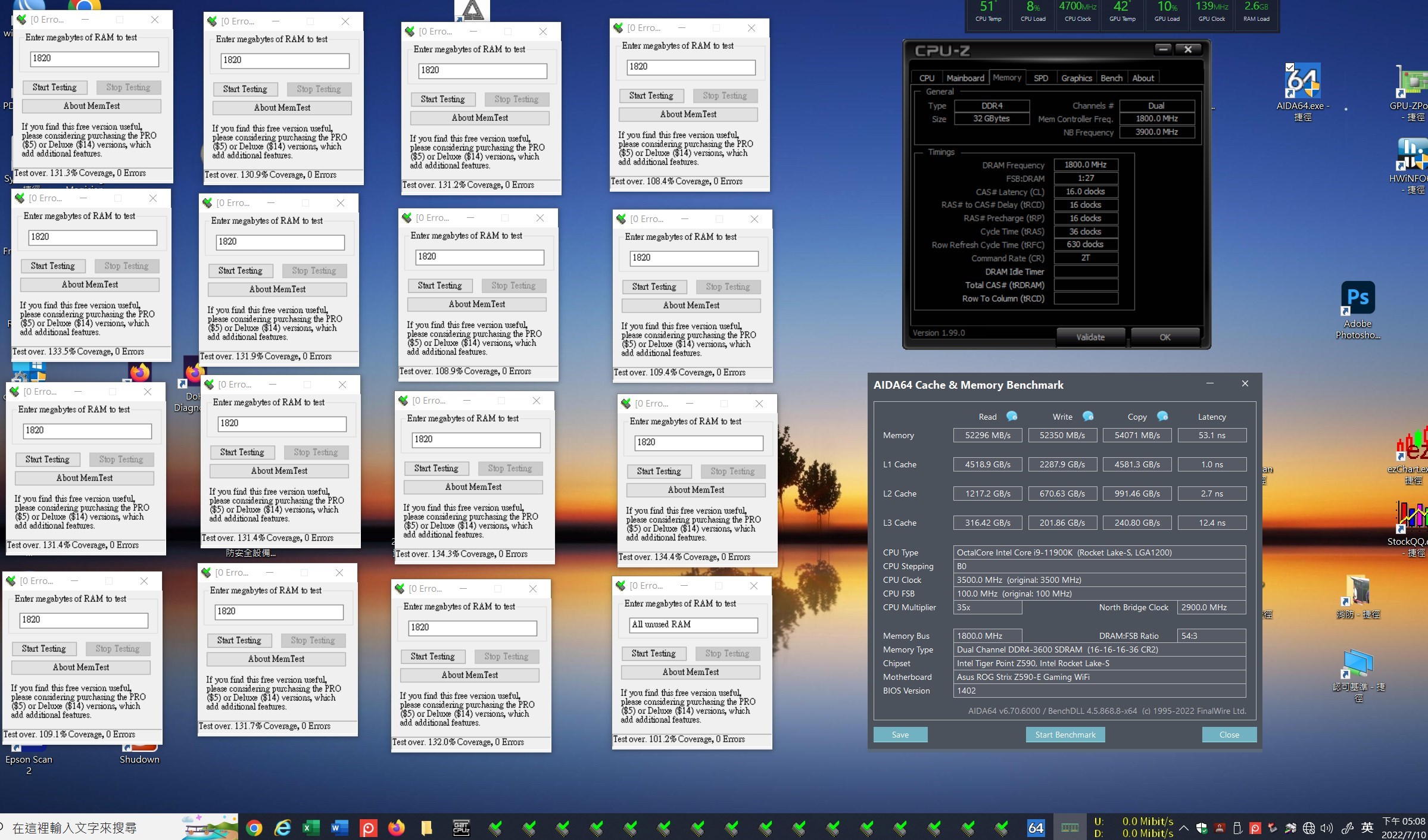This screenshot has height=840, width=1428.
Task: Launch Adobe Photoshop desktop shortcut
Action: 1358,310
